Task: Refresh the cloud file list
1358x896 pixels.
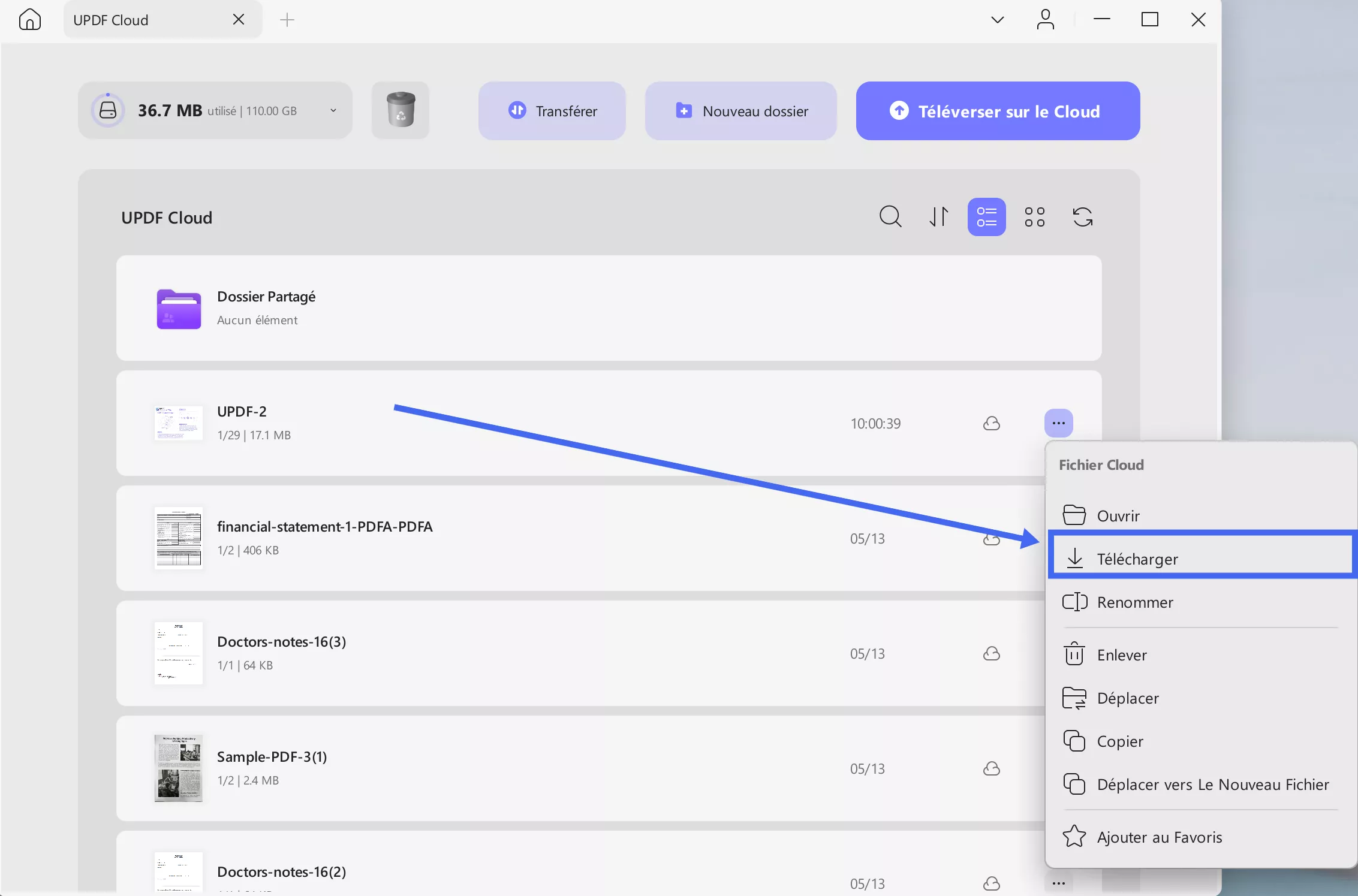Action: coord(1083,216)
